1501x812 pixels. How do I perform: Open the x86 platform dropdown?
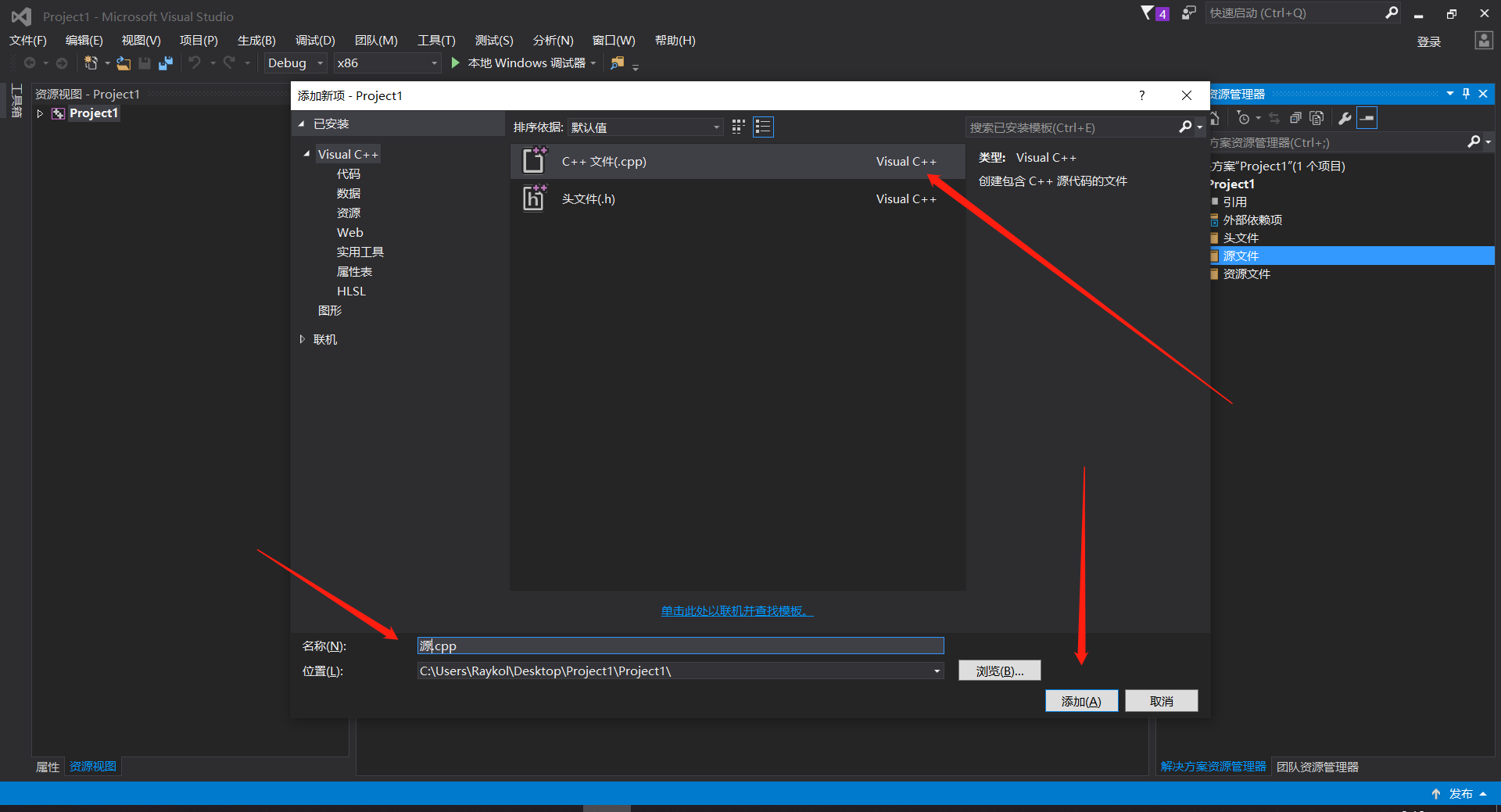[x=434, y=63]
